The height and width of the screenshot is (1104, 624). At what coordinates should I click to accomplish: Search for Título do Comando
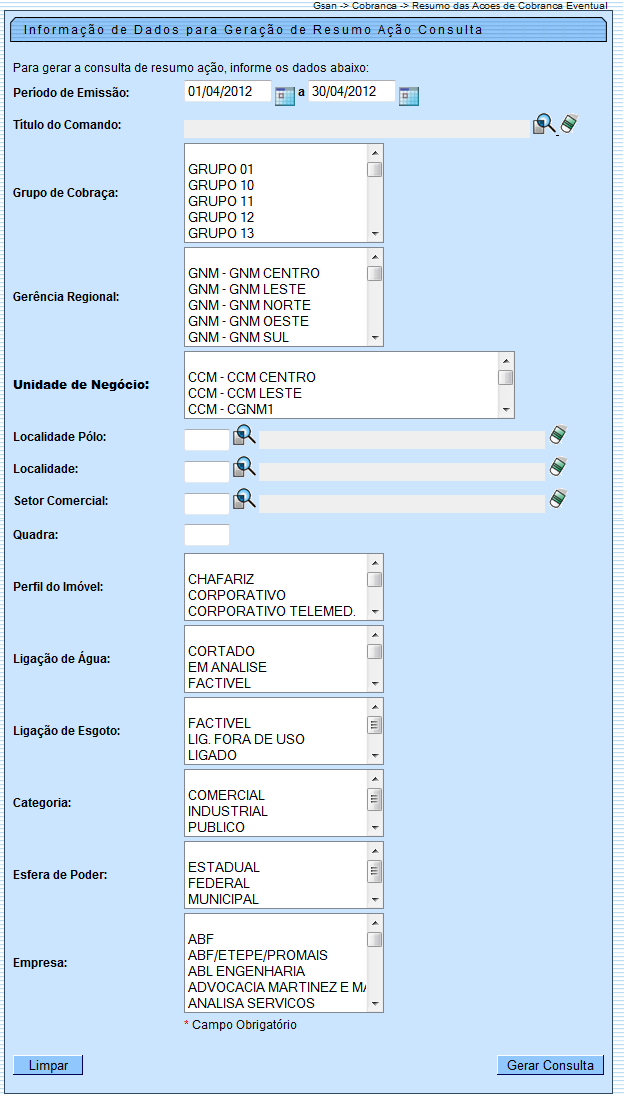[x=544, y=125]
